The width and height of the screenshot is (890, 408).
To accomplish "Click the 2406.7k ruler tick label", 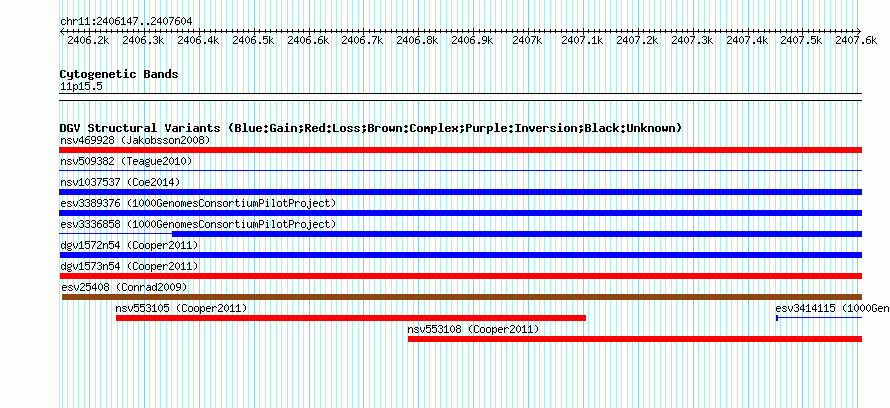I will (x=362, y=40).
